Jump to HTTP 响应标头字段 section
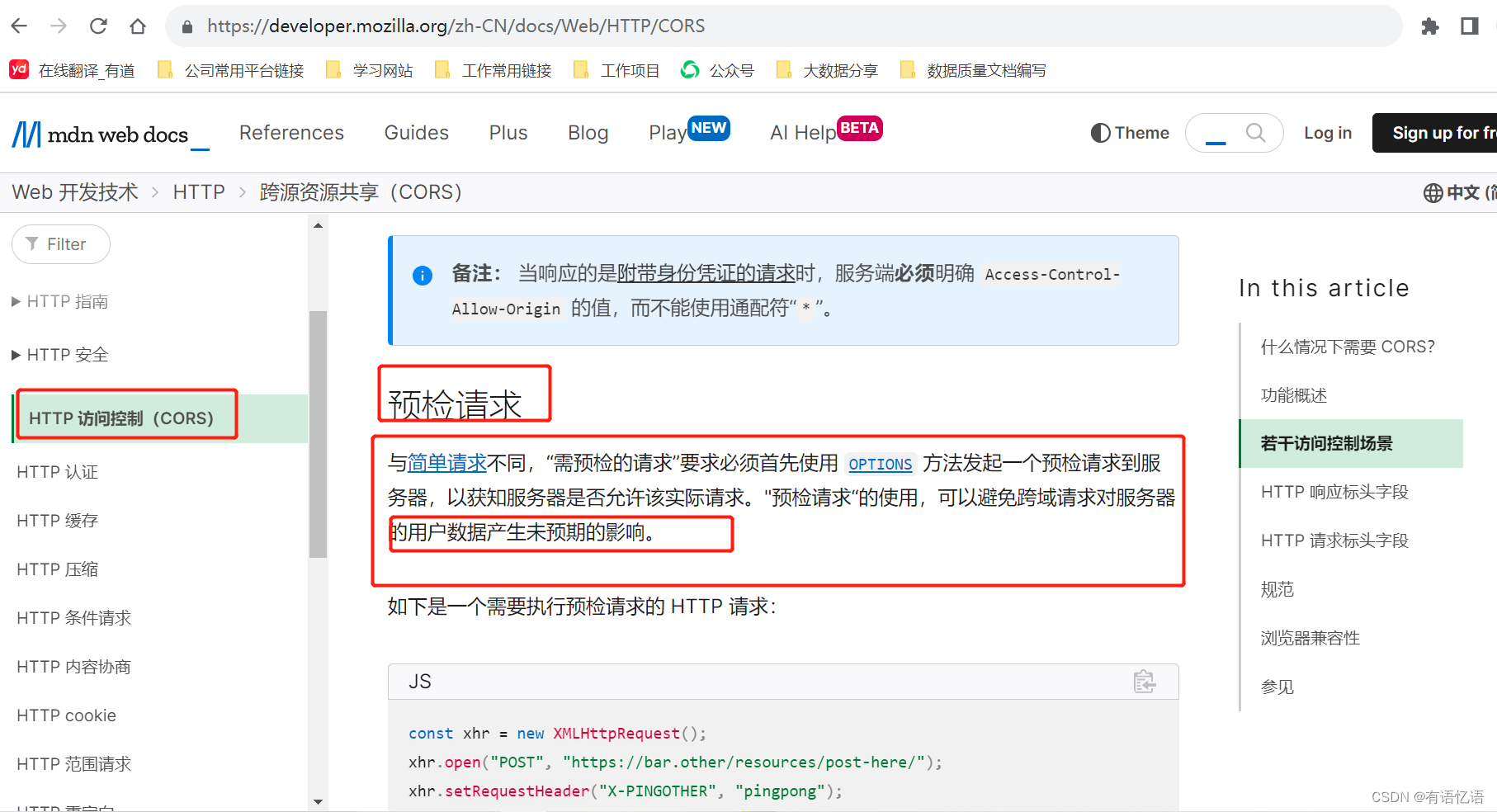This screenshot has height=812, width=1497. tap(1334, 492)
